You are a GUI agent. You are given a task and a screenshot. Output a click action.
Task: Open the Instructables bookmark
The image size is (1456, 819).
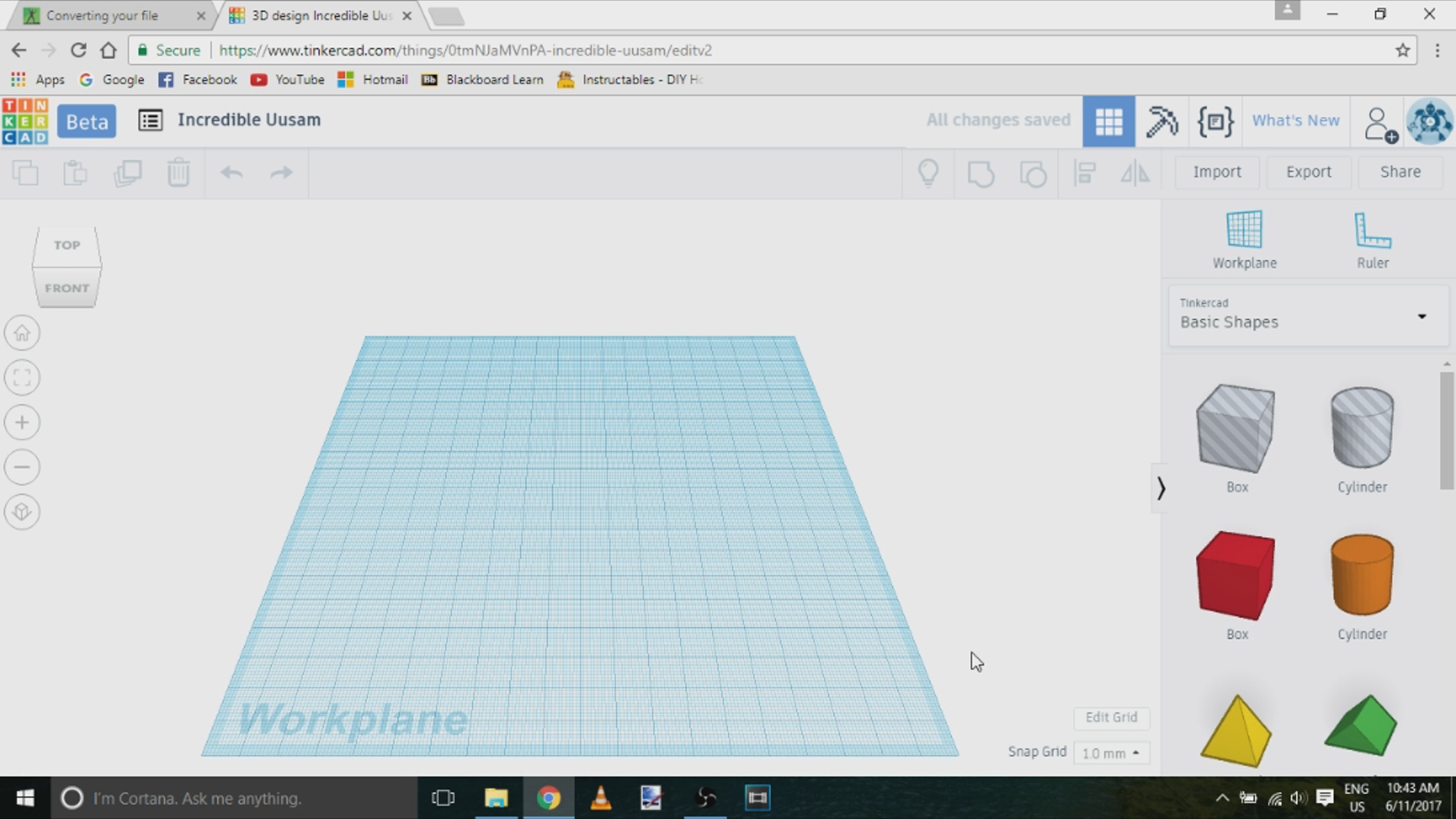point(630,80)
